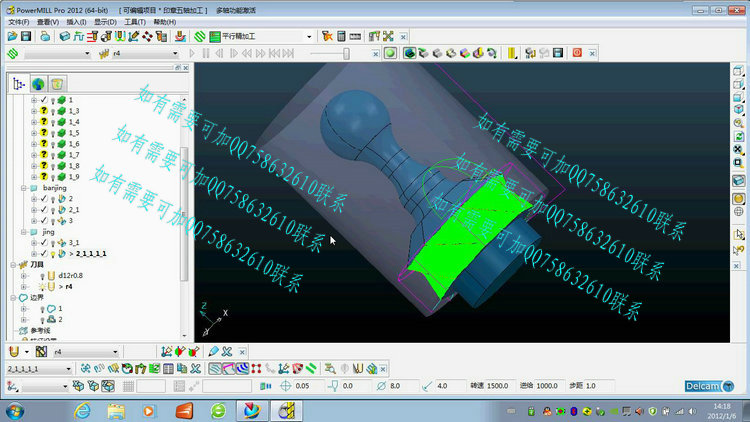This screenshot has width=750, height=422.
Task: Click the toolpath table icon
Action: click(168, 369)
